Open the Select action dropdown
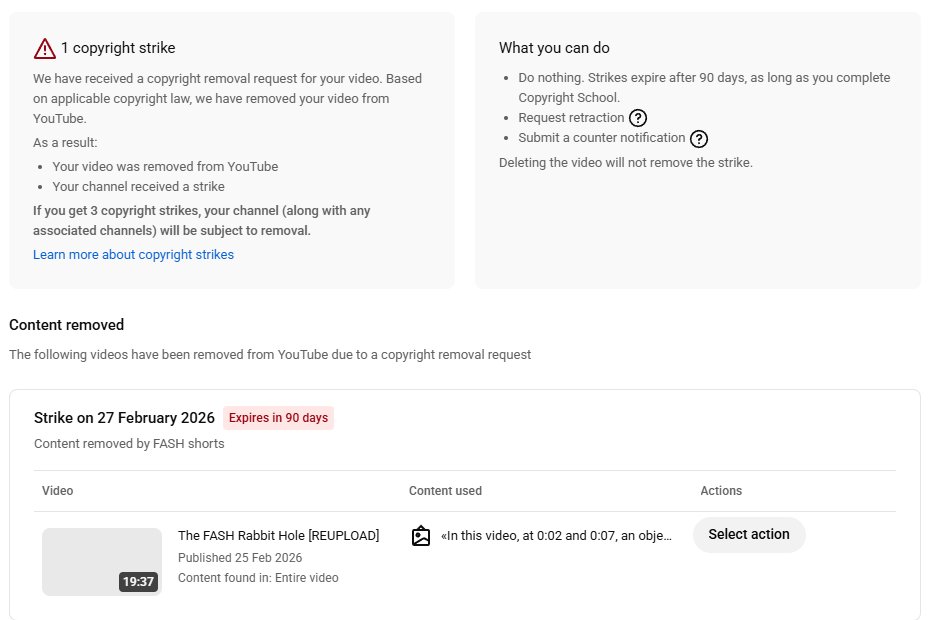933x620 pixels. tap(748, 534)
